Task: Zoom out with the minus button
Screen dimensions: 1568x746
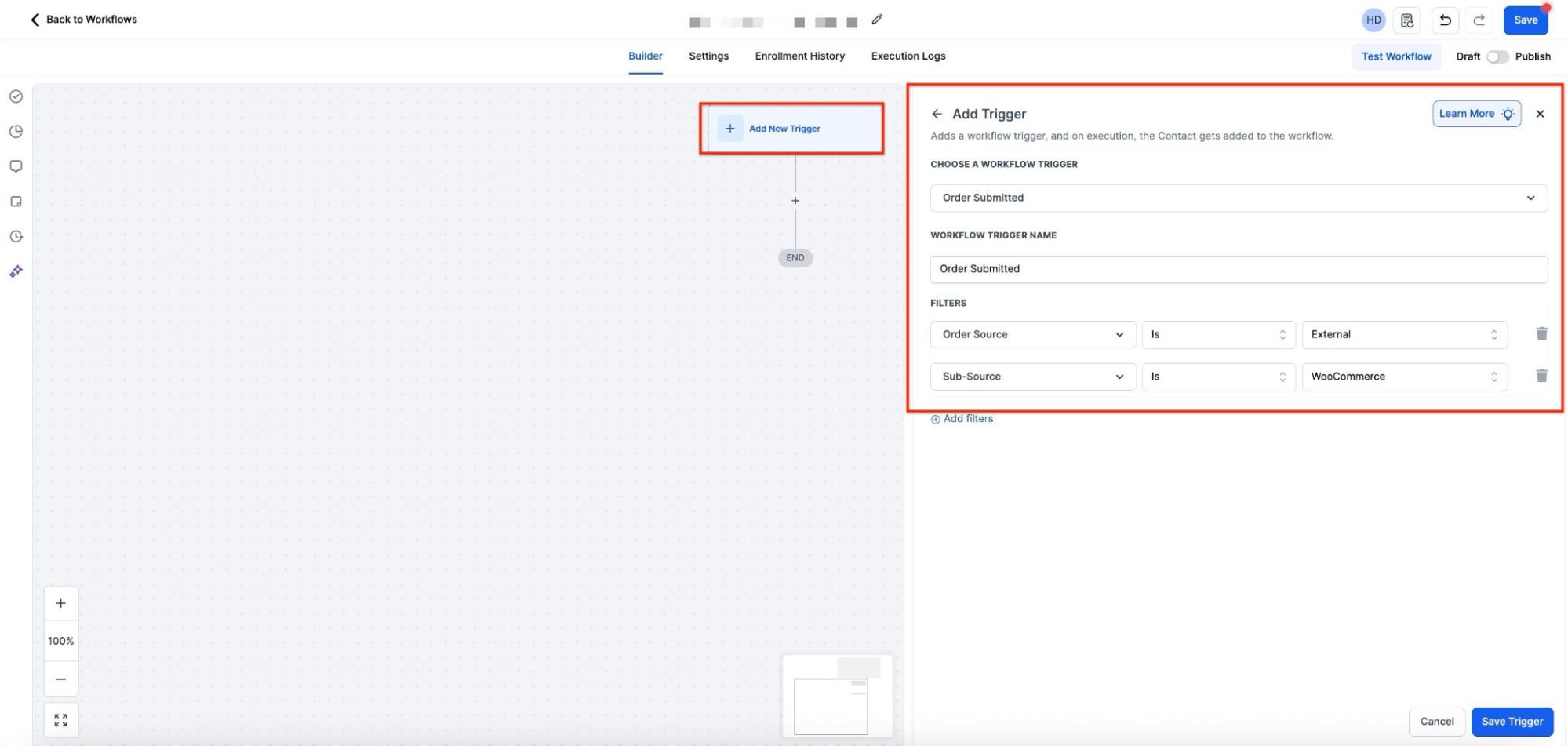Action: pyautogui.click(x=61, y=679)
